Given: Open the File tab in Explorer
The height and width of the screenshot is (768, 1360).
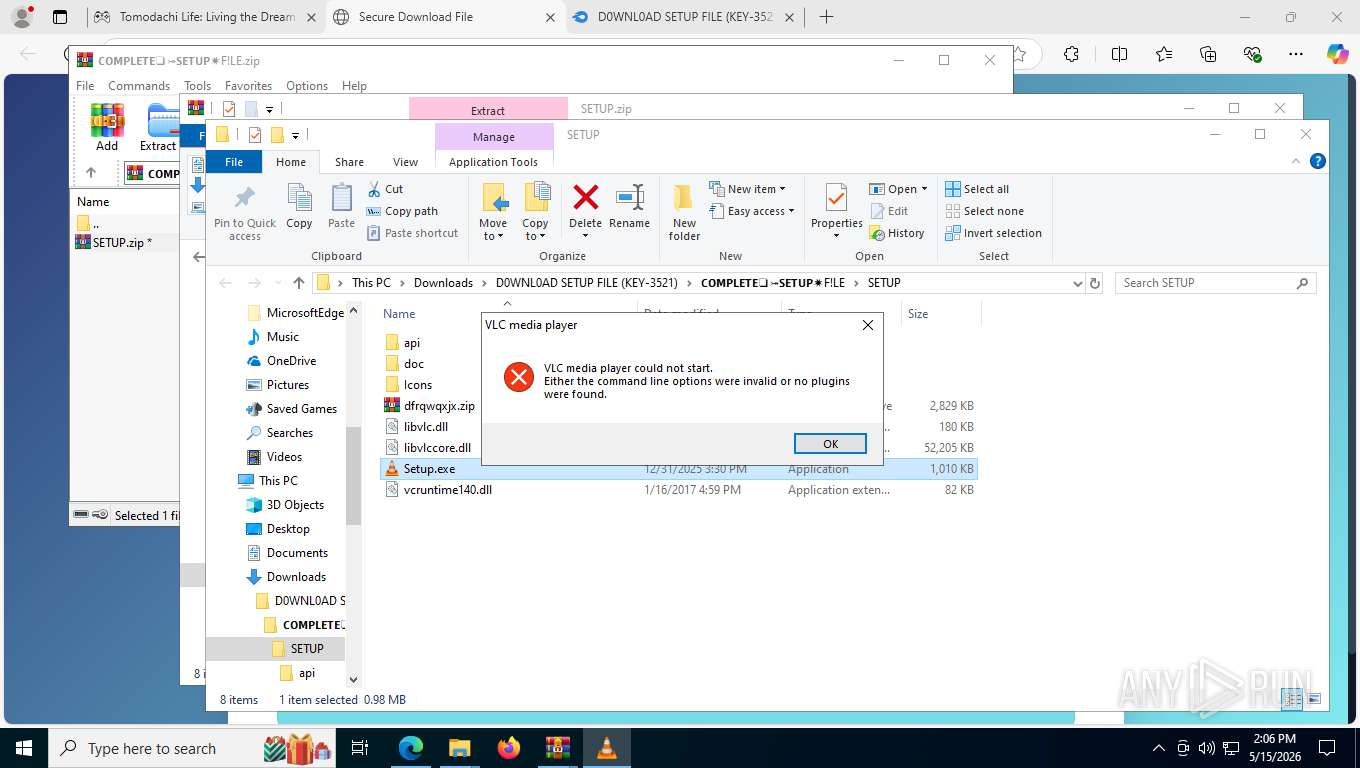Looking at the screenshot, I should point(234,162).
